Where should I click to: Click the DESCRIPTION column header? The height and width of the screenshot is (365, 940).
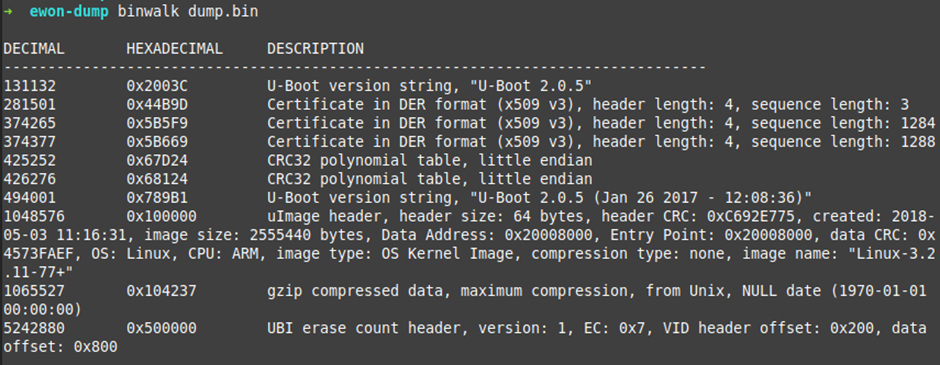pyautogui.click(x=315, y=49)
